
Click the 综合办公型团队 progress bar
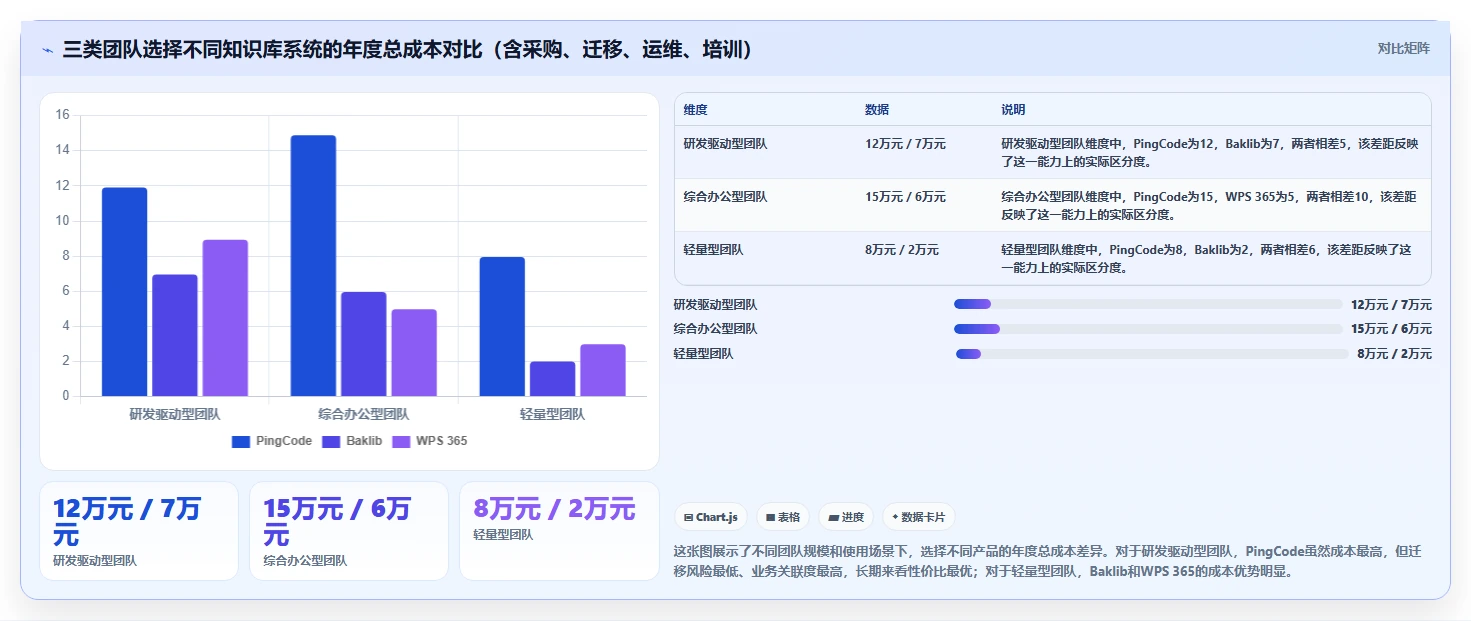point(1148,329)
